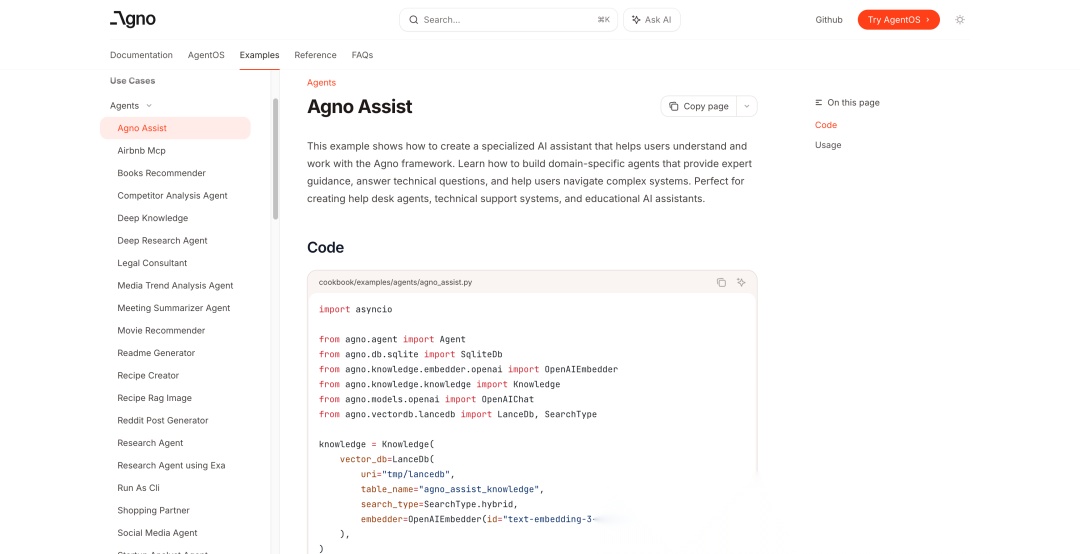Jump to Code section in page outline
This screenshot has height=554, width=1080.
coord(826,125)
